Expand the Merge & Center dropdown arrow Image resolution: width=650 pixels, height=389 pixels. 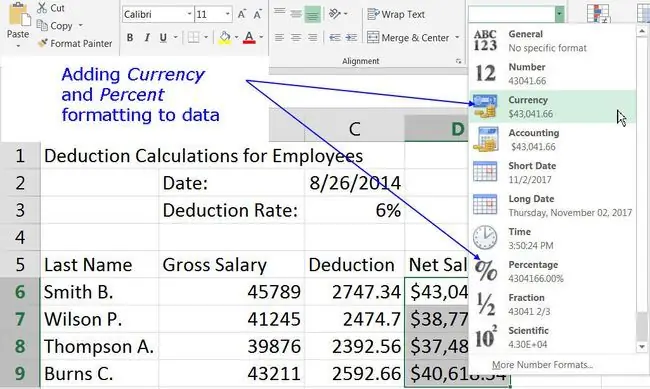pos(457,38)
